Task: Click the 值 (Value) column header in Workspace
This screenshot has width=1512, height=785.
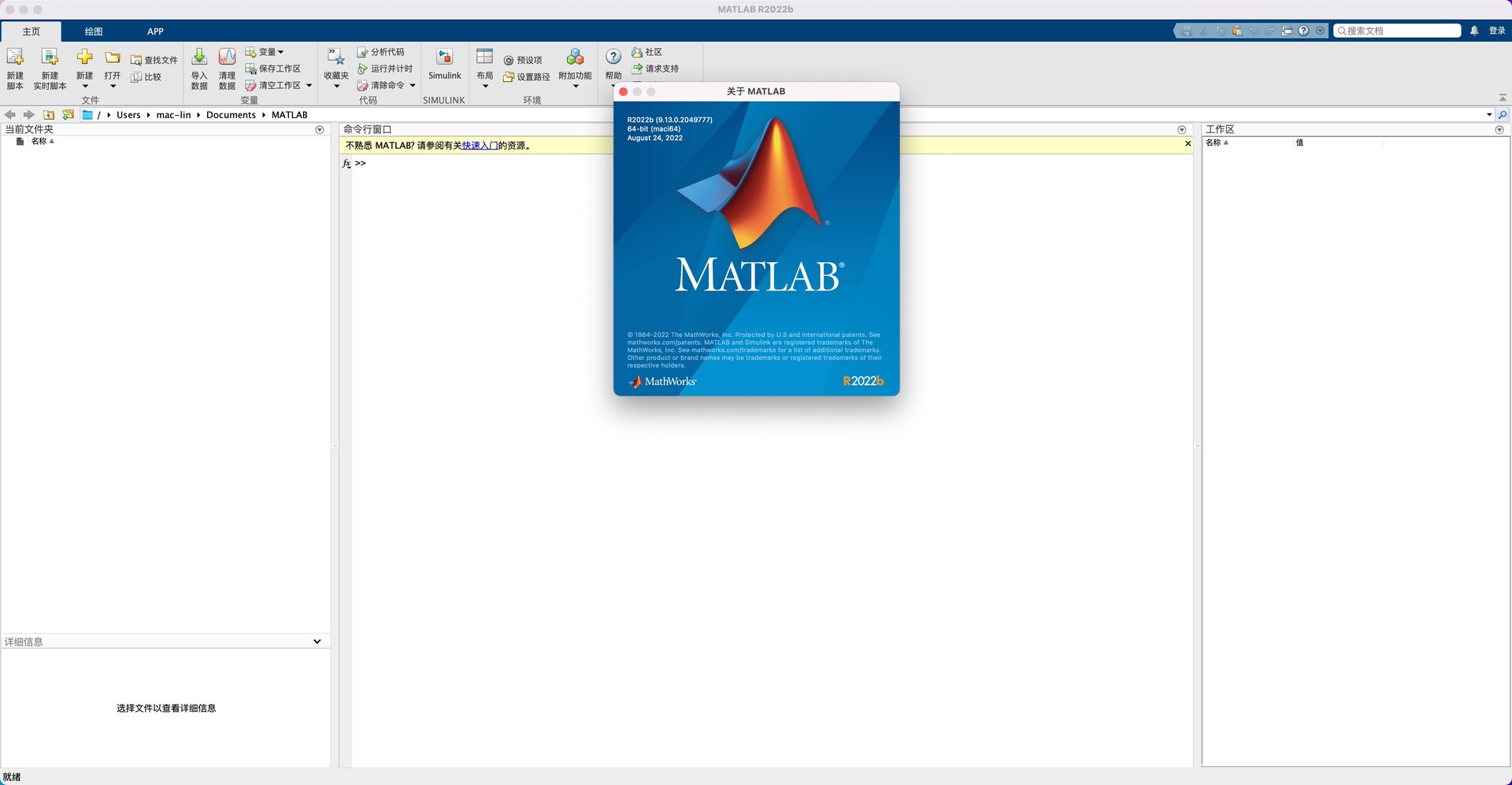Action: (x=1299, y=143)
